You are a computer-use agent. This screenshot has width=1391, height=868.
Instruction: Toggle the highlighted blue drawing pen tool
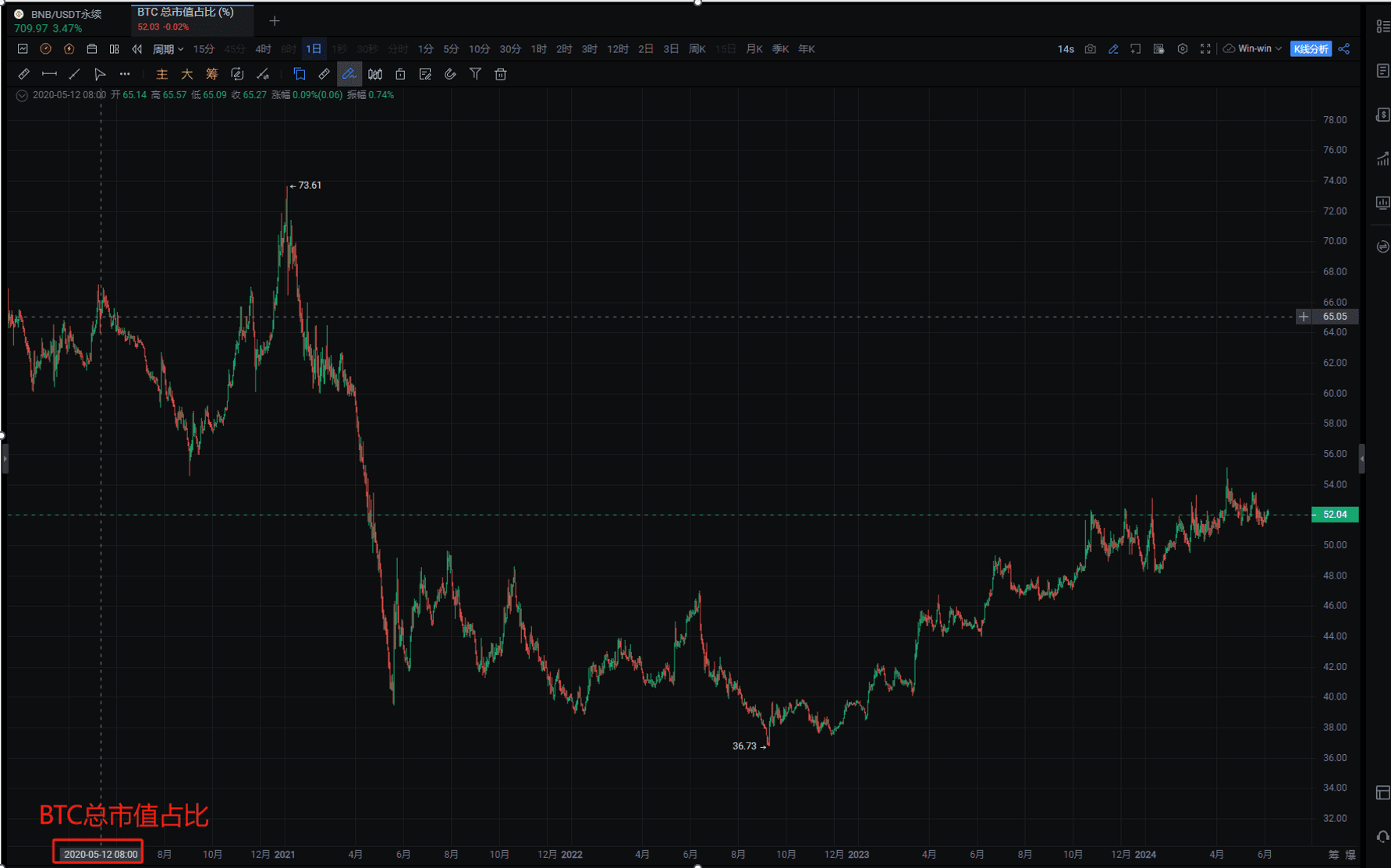(x=350, y=74)
